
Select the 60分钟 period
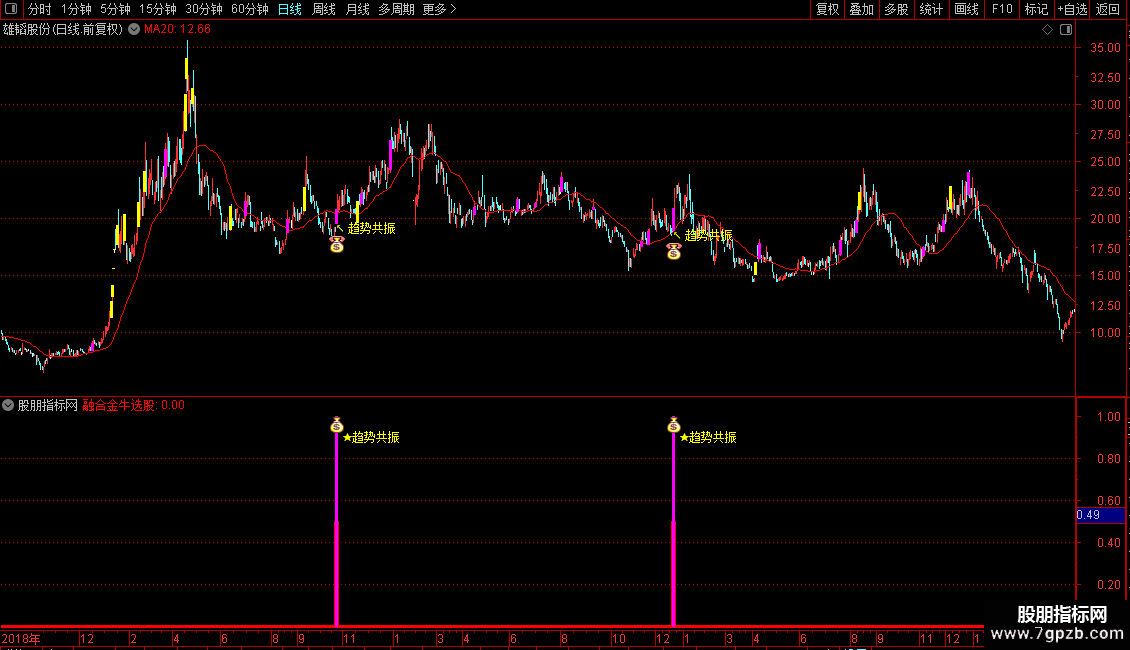tap(249, 9)
